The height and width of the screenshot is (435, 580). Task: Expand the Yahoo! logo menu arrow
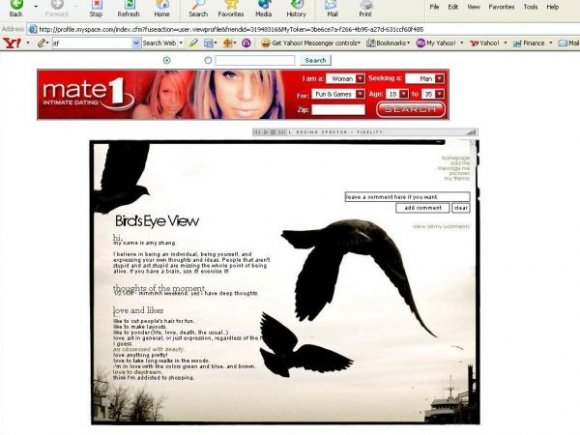point(28,43)
